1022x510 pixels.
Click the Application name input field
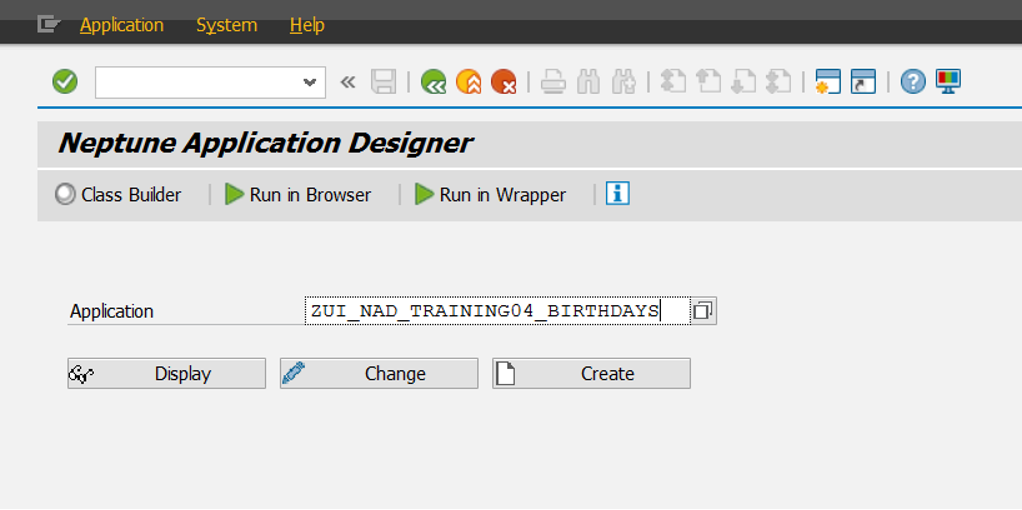(497, 311)
